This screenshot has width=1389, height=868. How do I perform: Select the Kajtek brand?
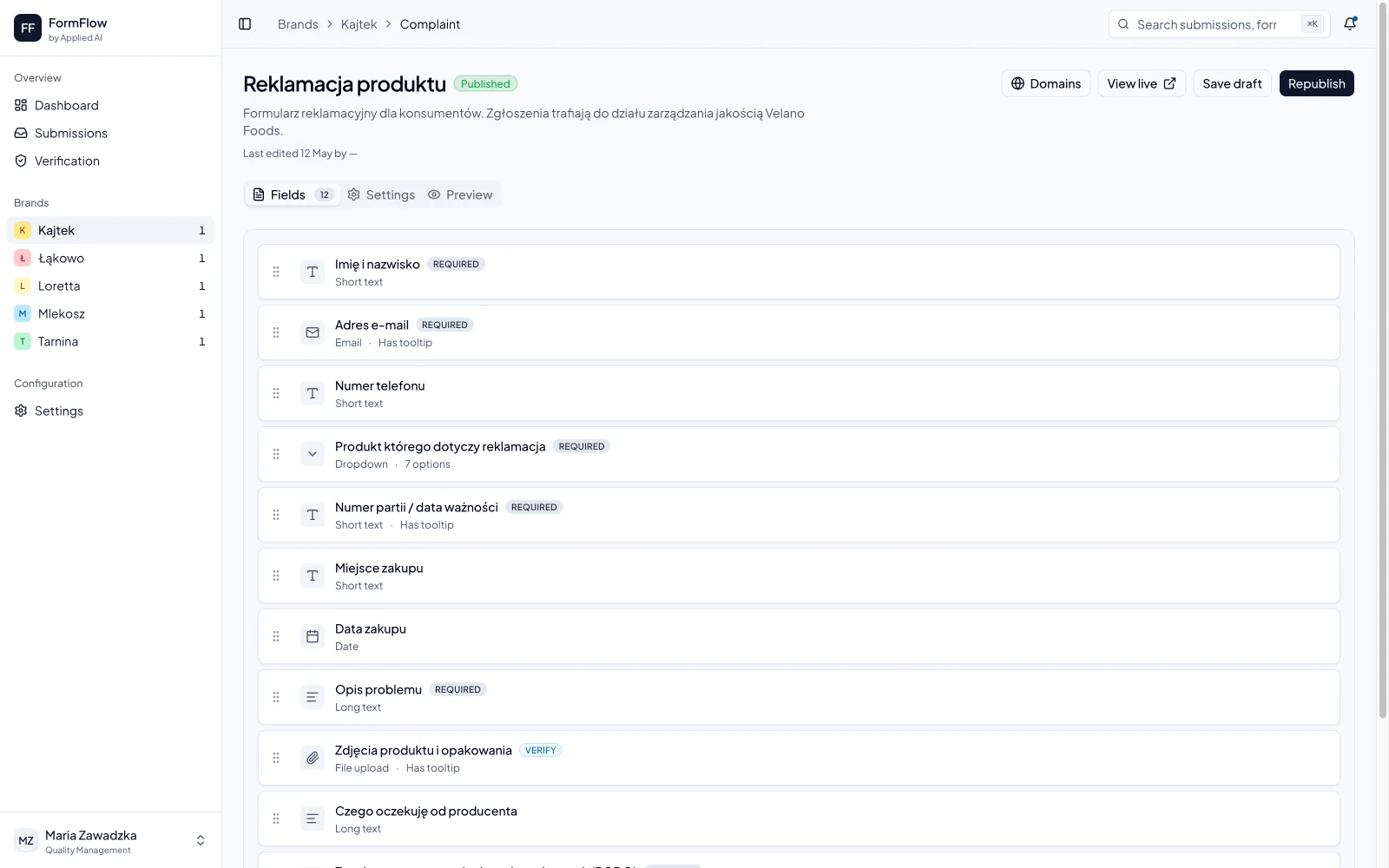click(110, 230)
